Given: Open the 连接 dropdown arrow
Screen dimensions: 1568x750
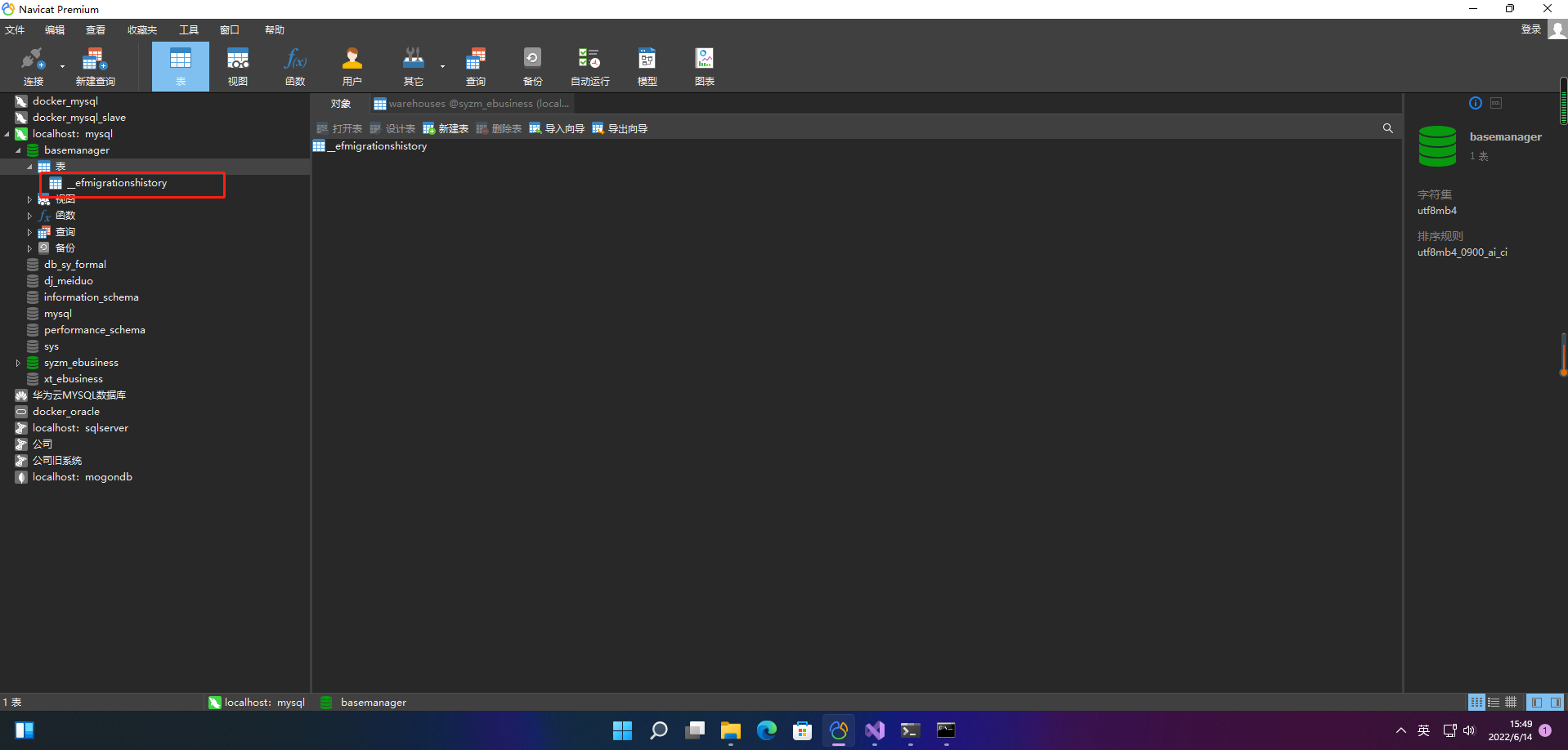Looking at the screenshot, I should pos(62,66).
